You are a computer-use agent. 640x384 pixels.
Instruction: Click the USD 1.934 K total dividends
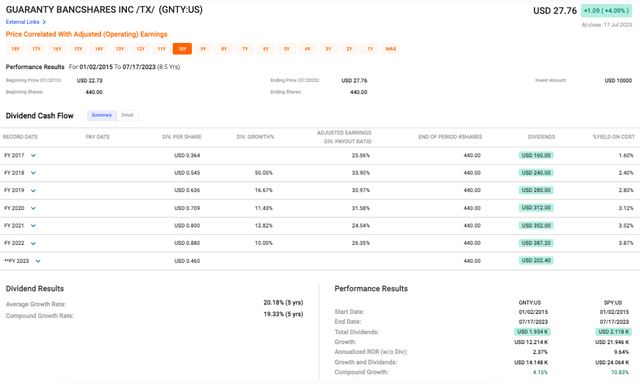pos(532,332)
